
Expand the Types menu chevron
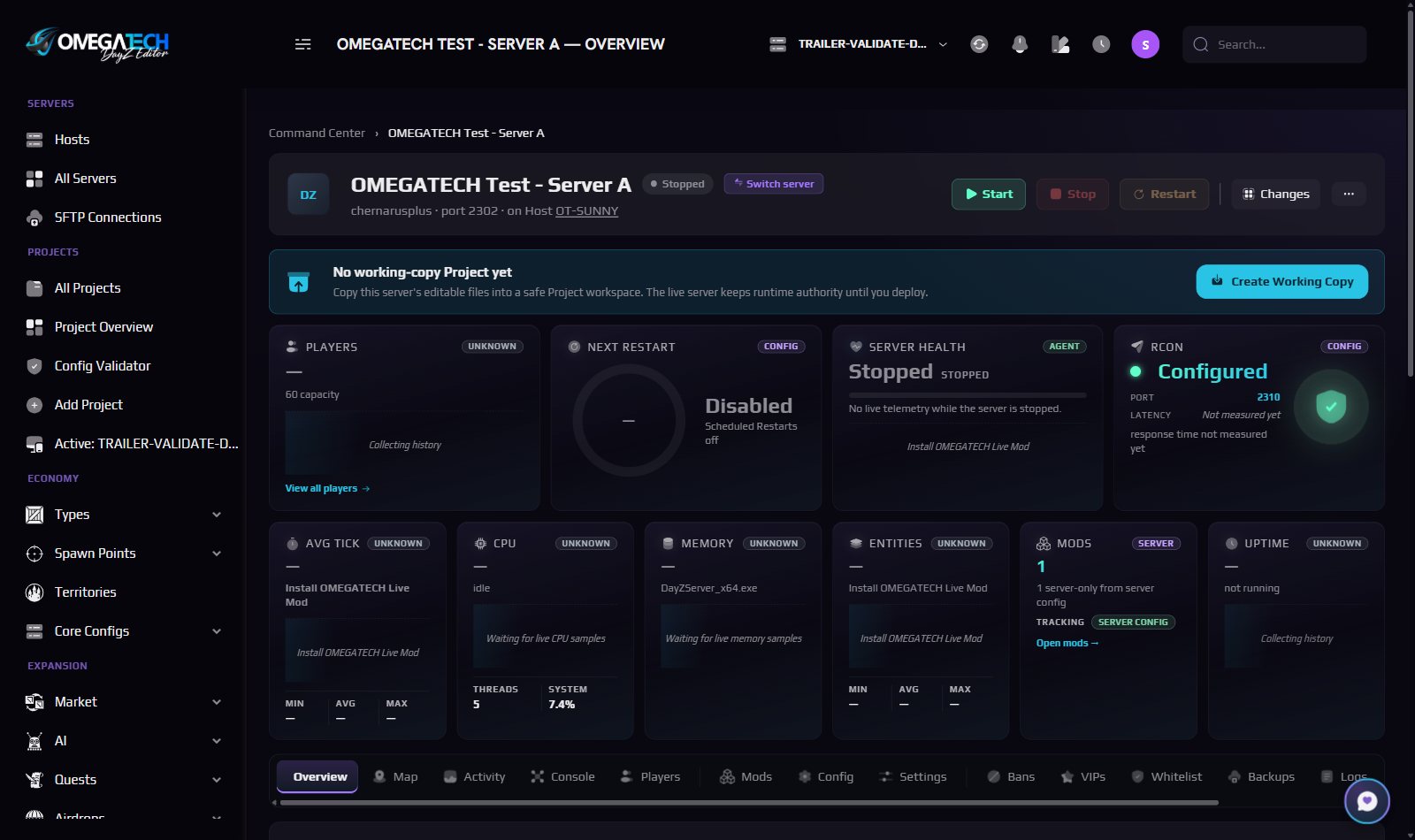pos(217,515)
